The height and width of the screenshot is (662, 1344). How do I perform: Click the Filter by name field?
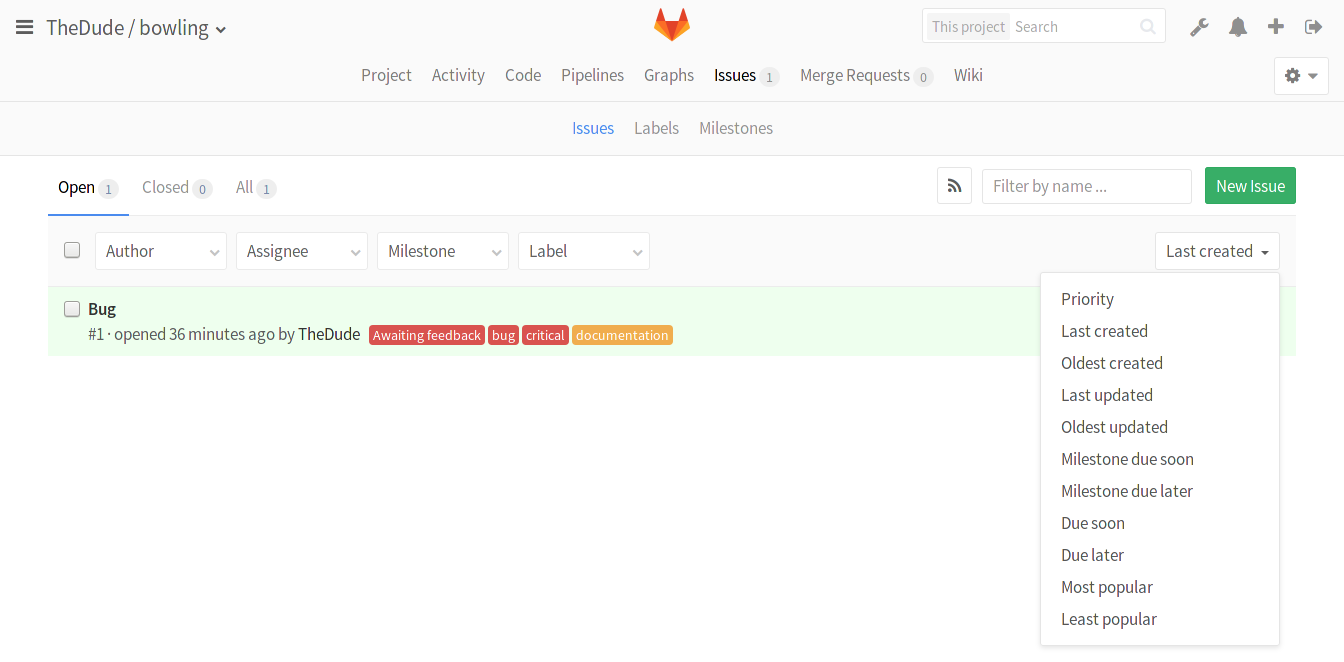click(x=1086, y=185)
